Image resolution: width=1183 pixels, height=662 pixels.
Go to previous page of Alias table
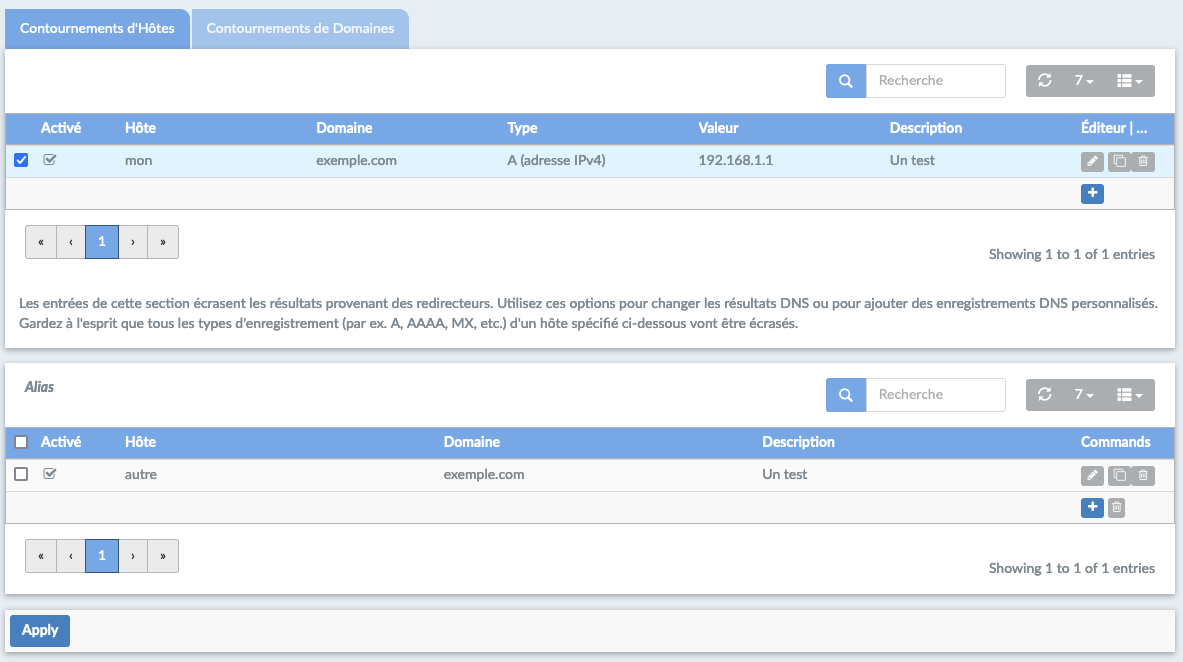coord(71,556)
